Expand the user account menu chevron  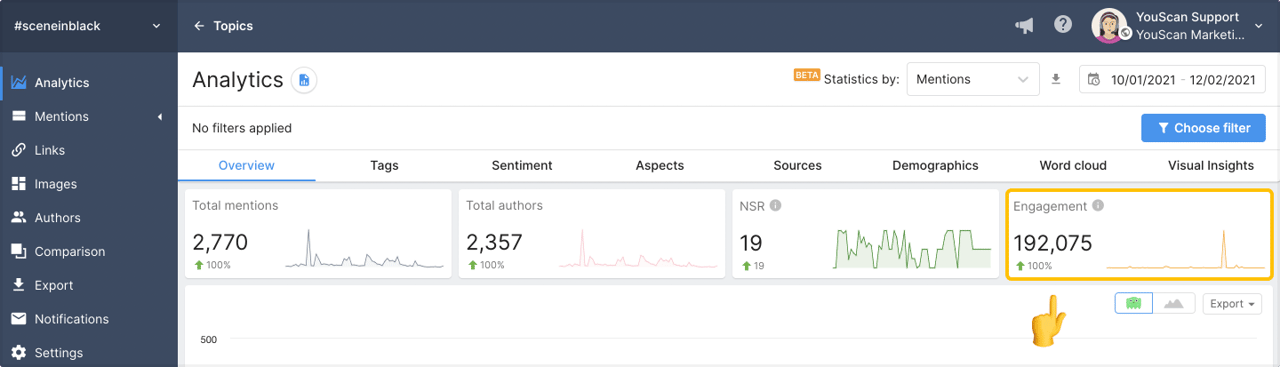tap(1258, 26)
